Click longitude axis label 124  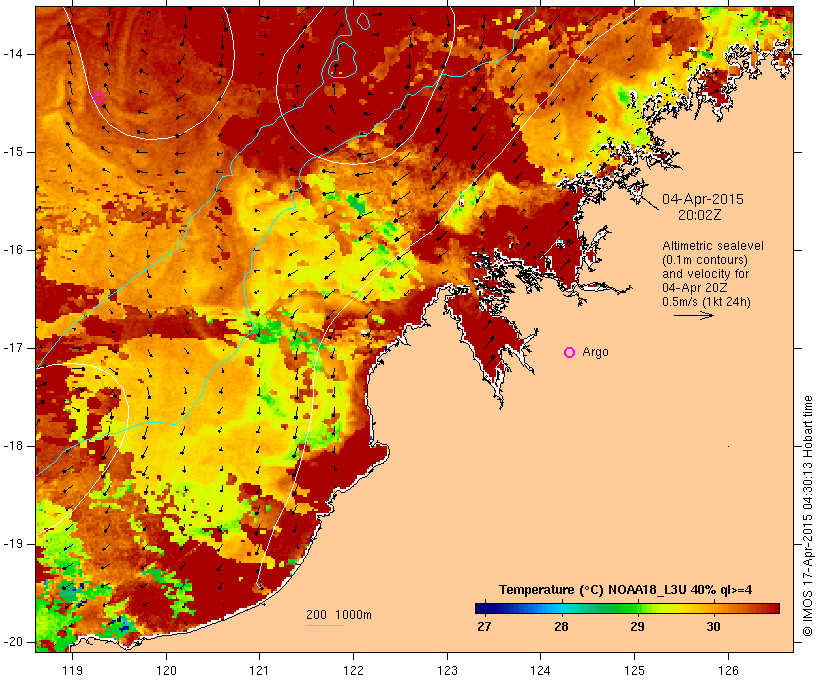[541, 670]
